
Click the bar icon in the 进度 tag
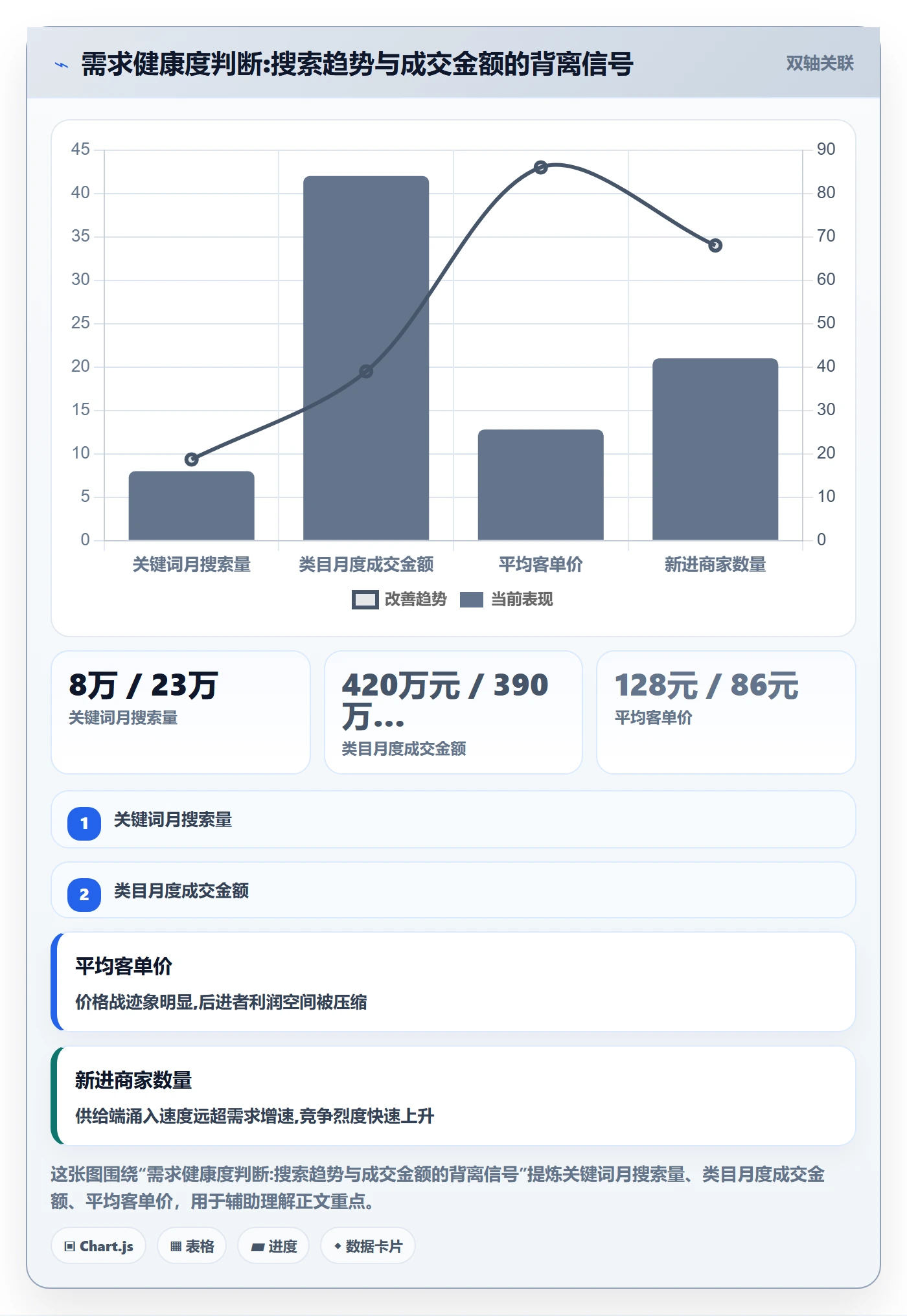coord(257,1247)
